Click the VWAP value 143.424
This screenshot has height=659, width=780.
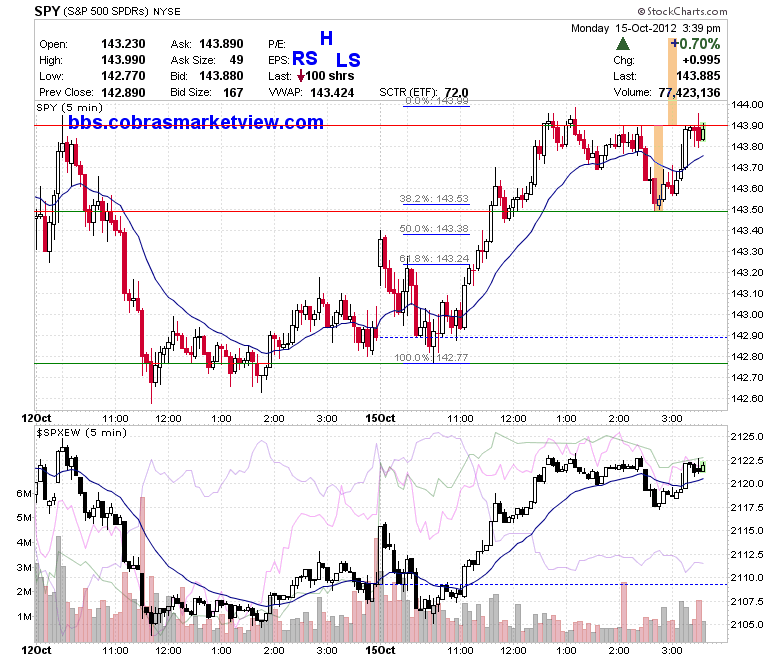point(332,93)
